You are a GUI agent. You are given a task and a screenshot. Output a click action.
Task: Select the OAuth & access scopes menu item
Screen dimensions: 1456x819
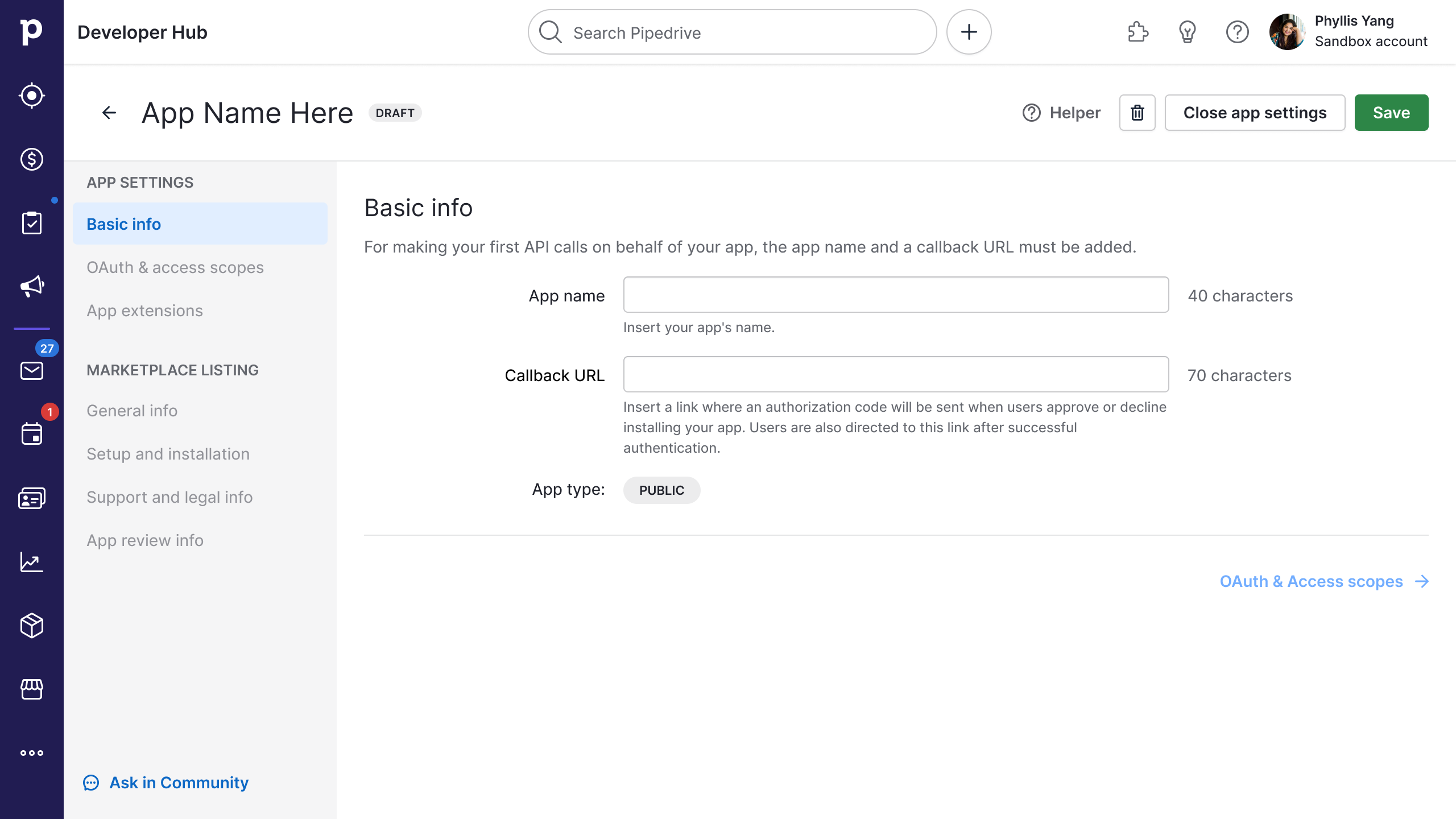(175, 267)
